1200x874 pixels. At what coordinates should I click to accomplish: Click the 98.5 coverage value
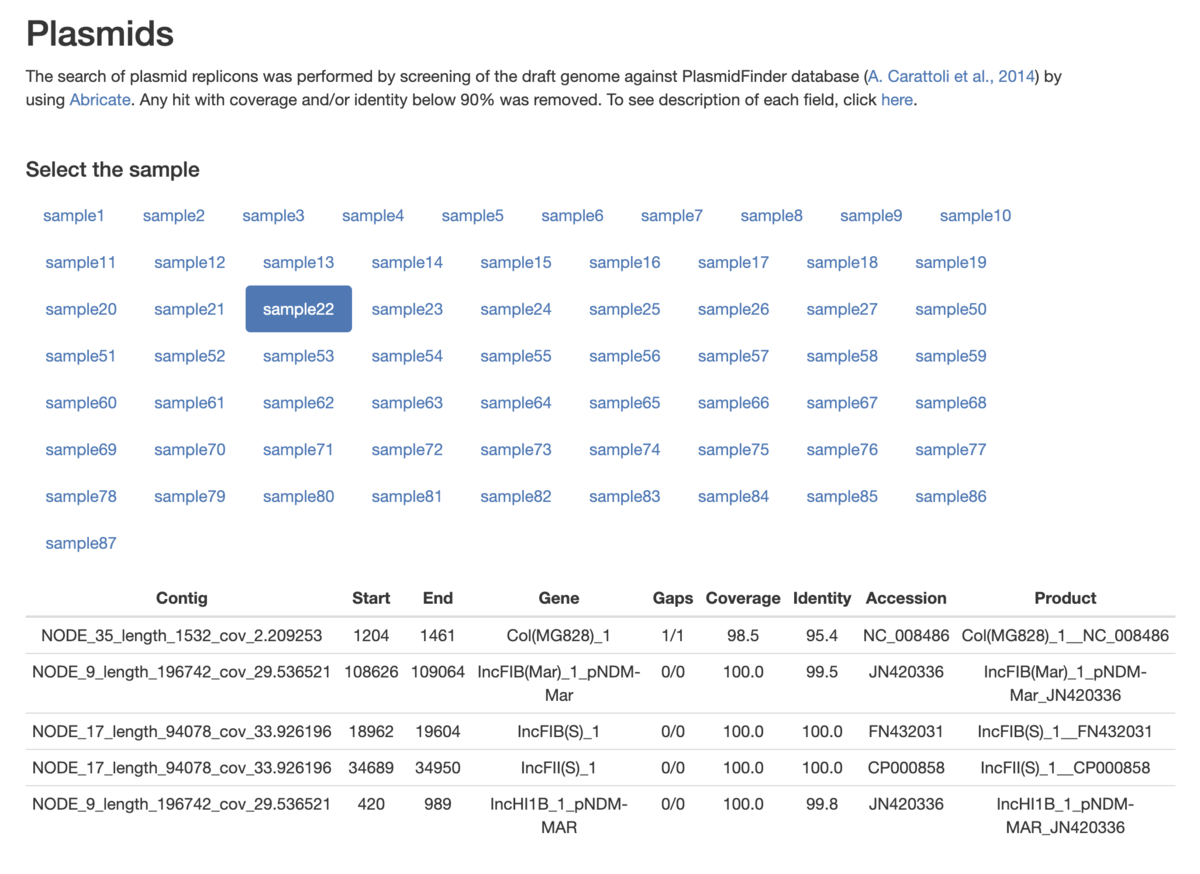(743, 635)
